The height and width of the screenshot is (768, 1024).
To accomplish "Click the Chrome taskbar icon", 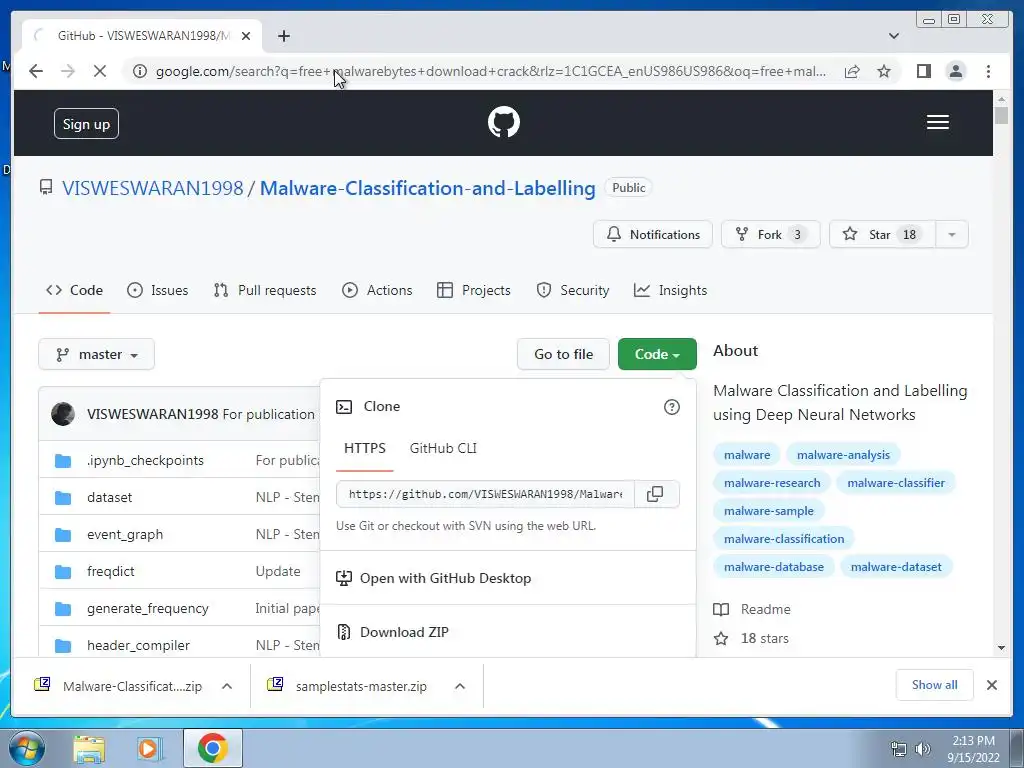I will [x=212, y=748].
